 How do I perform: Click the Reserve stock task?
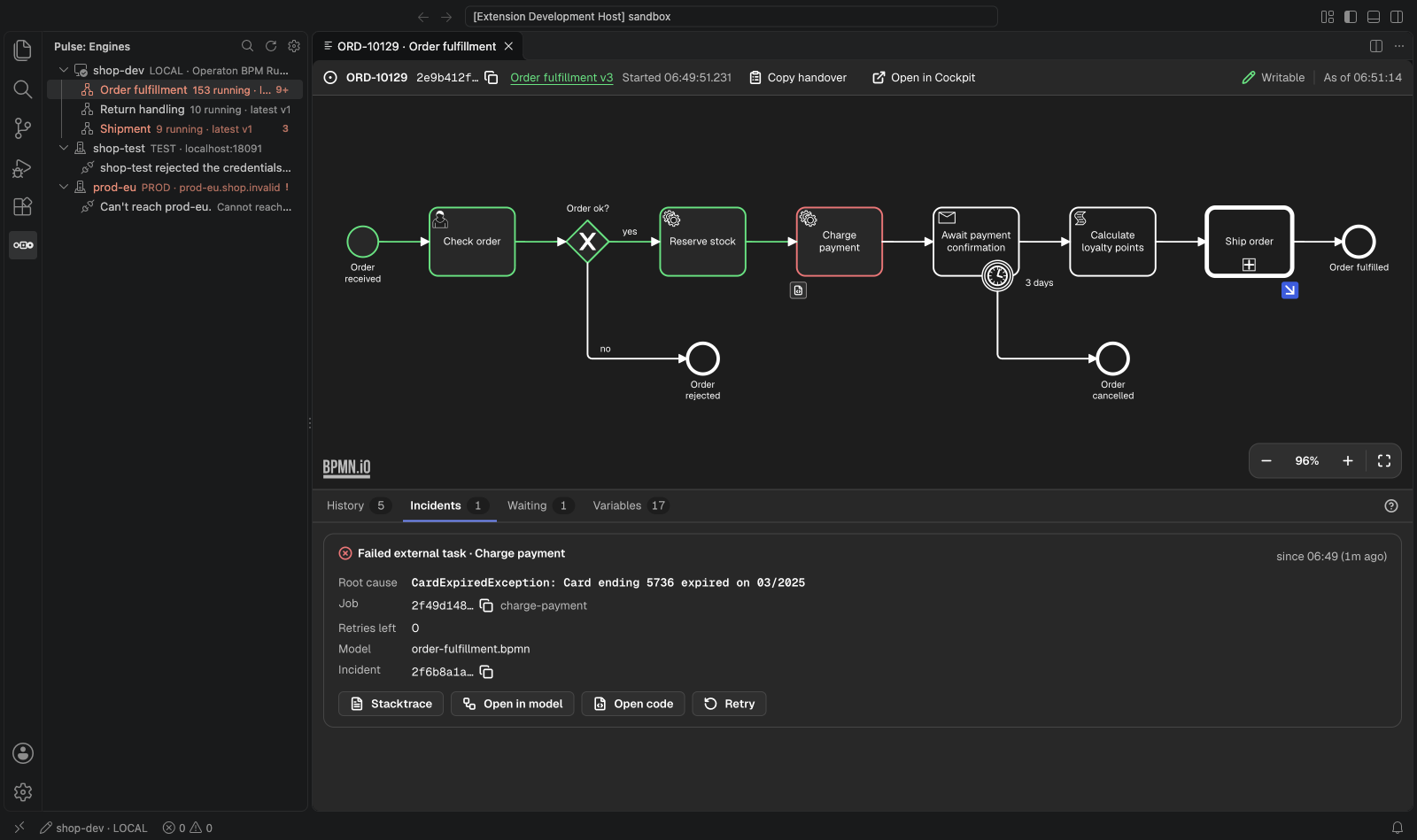[702, 242]
